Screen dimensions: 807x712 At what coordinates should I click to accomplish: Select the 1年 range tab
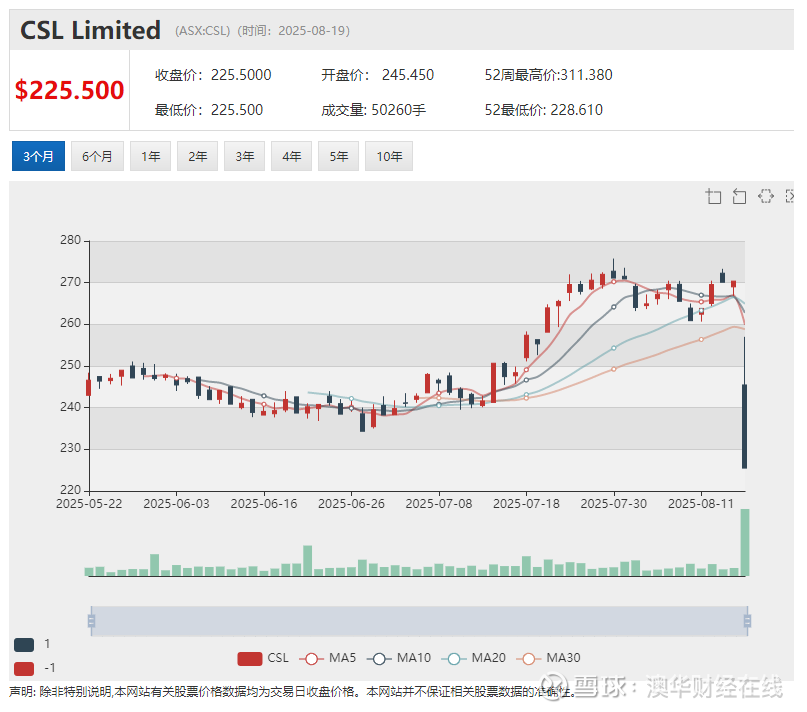(x=151, y=156)
